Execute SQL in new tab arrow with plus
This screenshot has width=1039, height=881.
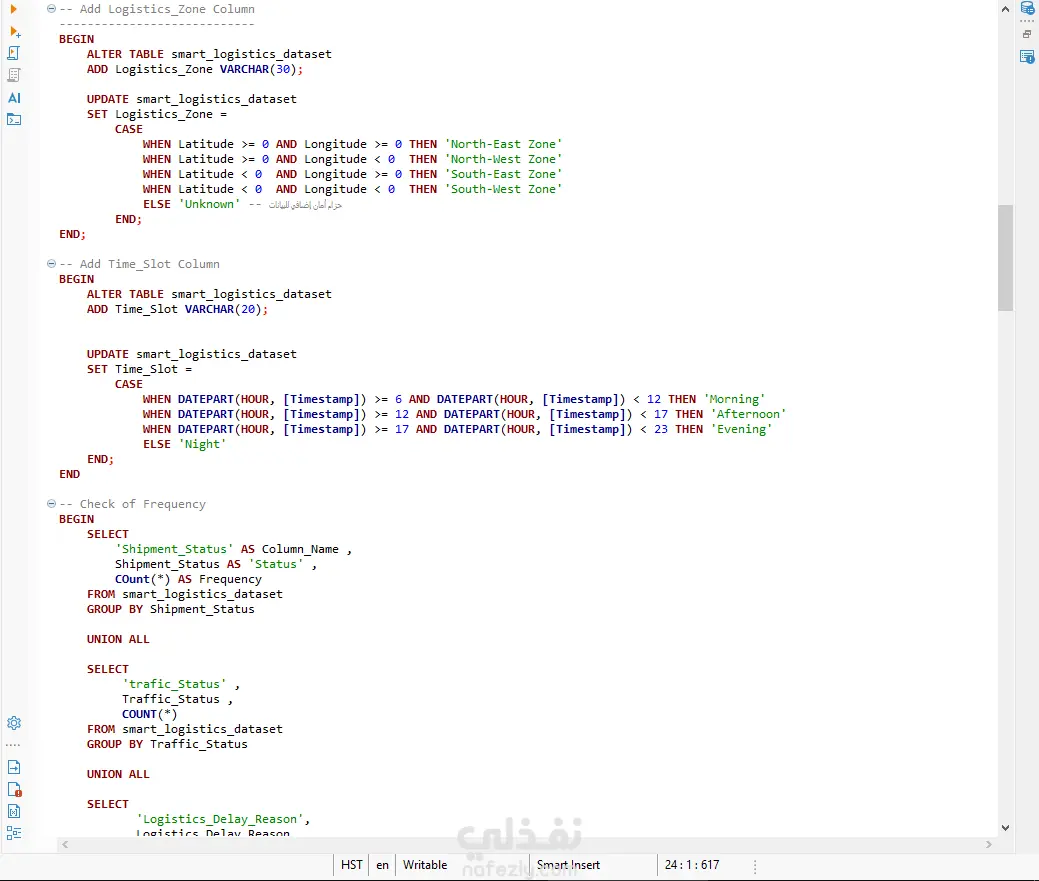pyautogui.click(x=15, y=32)
